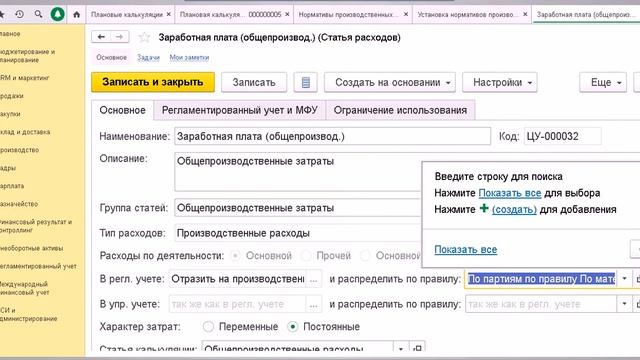Switch to the Плановые калькуляции window tab
This screenshot has width=640, height=360.
(127, 14)
